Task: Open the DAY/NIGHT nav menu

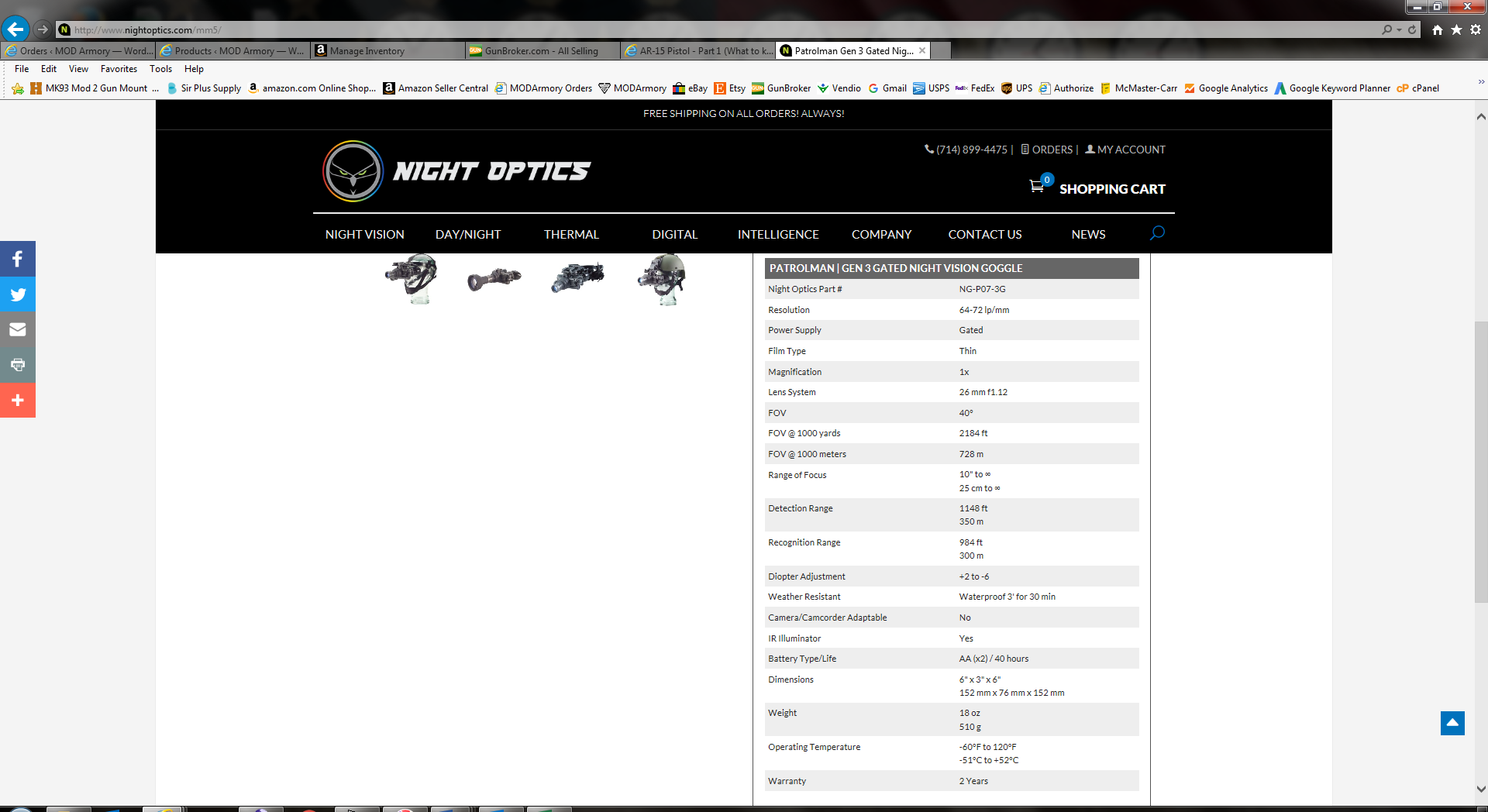Action: (x=468, y=234)
